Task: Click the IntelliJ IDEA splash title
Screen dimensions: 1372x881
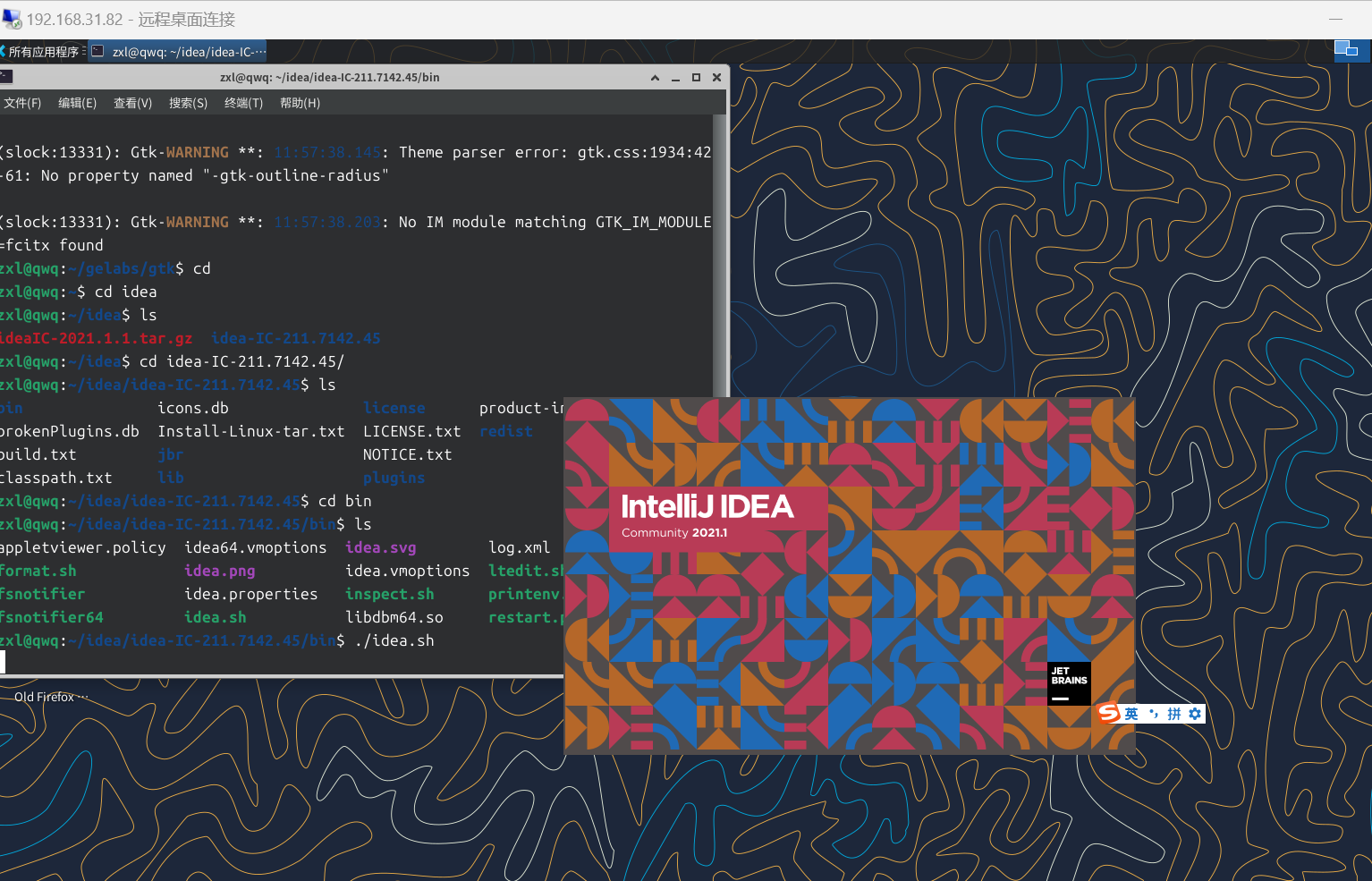Action: point(707,506)
